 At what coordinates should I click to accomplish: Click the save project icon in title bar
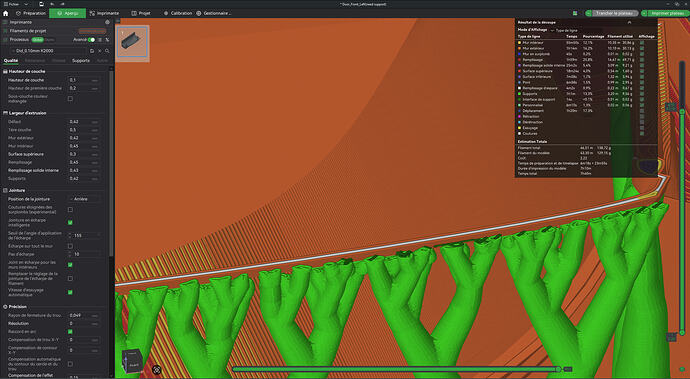[41, 4]
